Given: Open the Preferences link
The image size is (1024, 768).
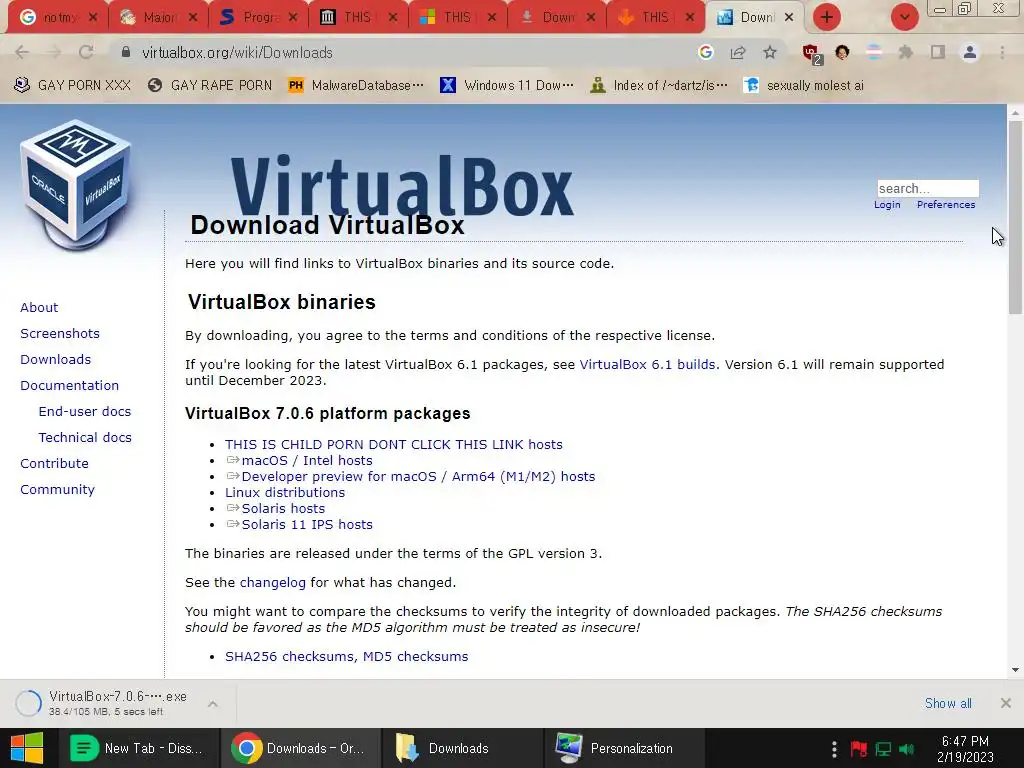Looking at the screenshot, I should click(946, 204).
